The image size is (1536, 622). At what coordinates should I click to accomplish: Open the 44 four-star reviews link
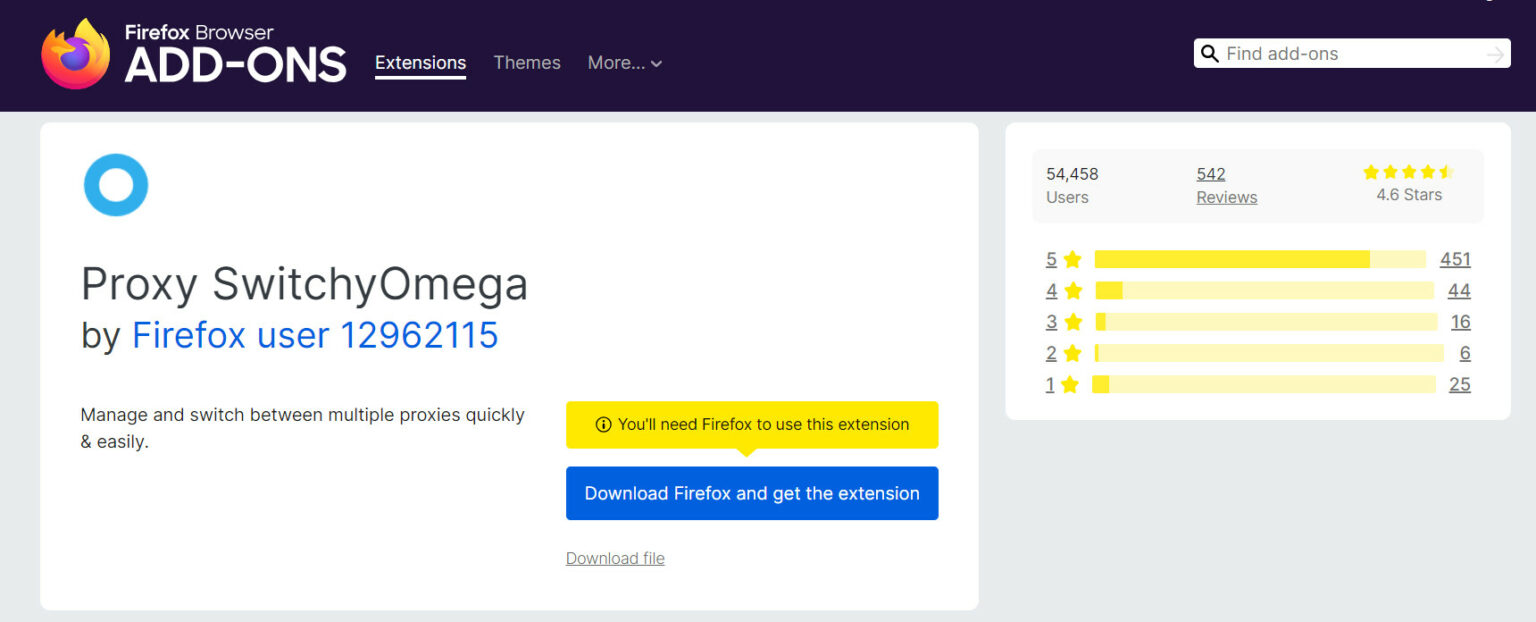[x=1459, y=290]
